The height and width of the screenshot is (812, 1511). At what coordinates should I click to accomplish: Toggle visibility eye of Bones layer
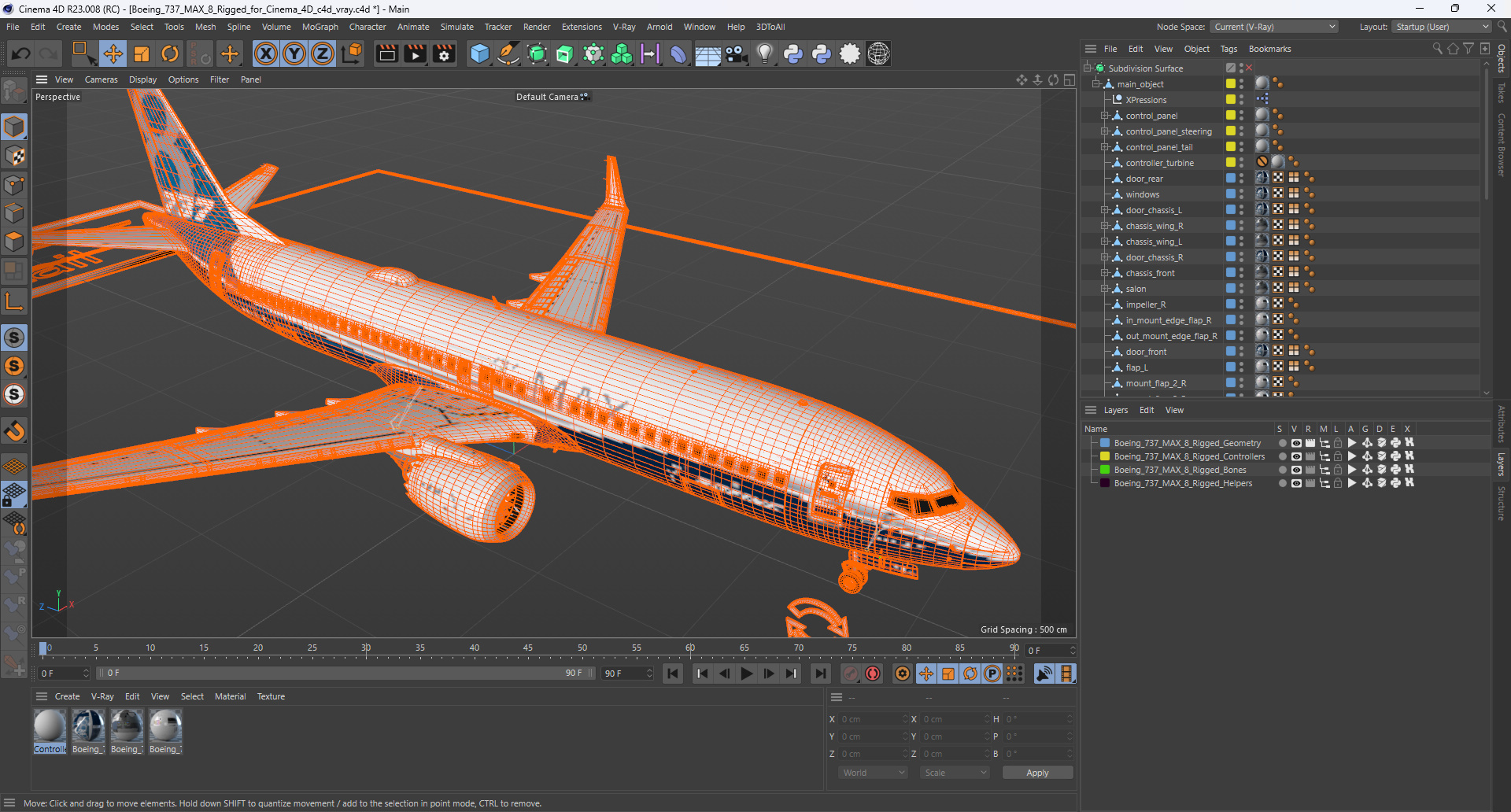(x=1295, y=470)
